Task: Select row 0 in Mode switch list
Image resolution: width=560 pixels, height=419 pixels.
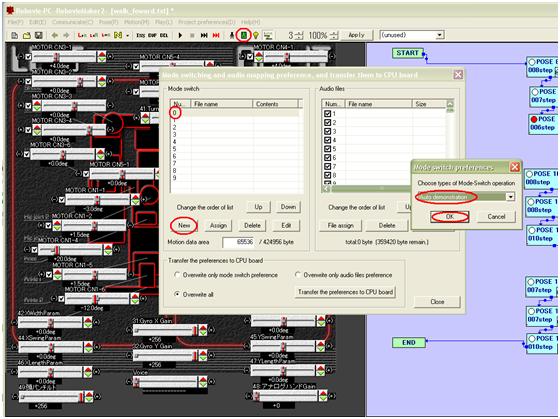Action: (x=236, y=113)
